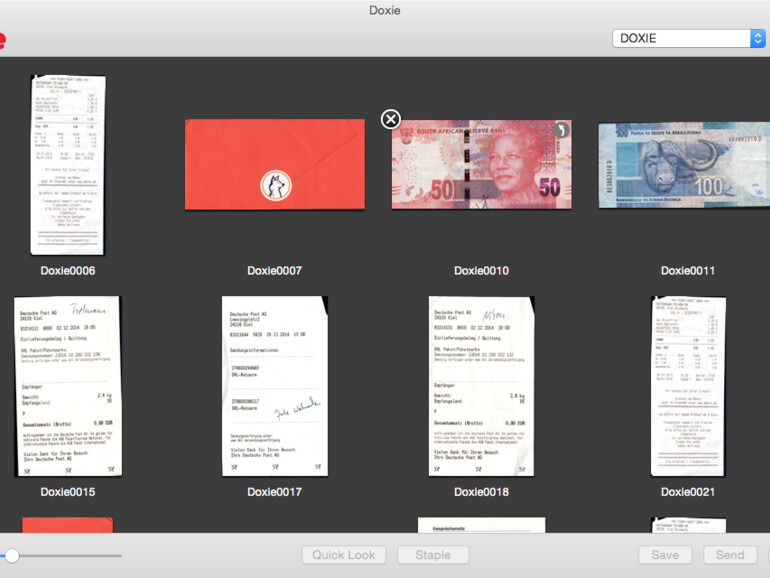
Task: Select the Doxie0006 receipt thumbnail
Action: (x=68, y=165)
